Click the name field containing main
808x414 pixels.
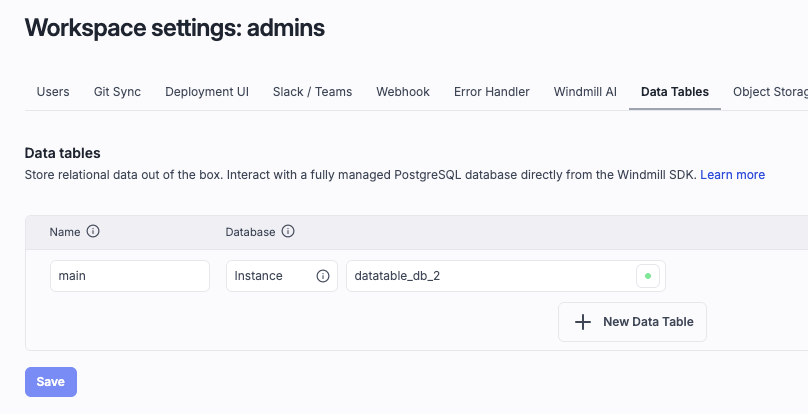pos(129,276)
